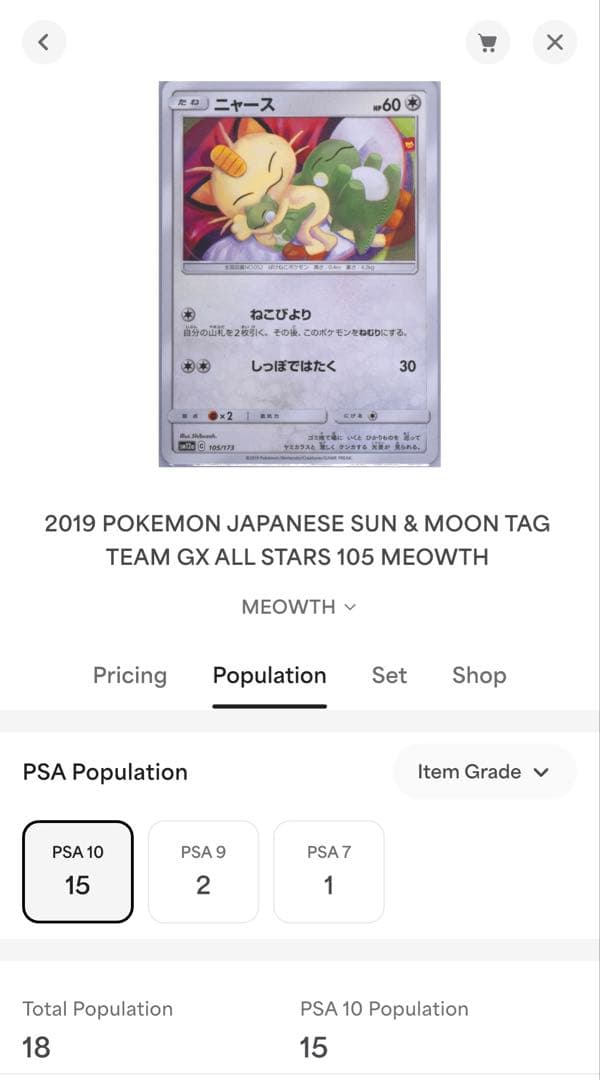Tap the PSA 10 Population value 15
This screenshot has width=600, height=1080.
(x=313, y=1048)
